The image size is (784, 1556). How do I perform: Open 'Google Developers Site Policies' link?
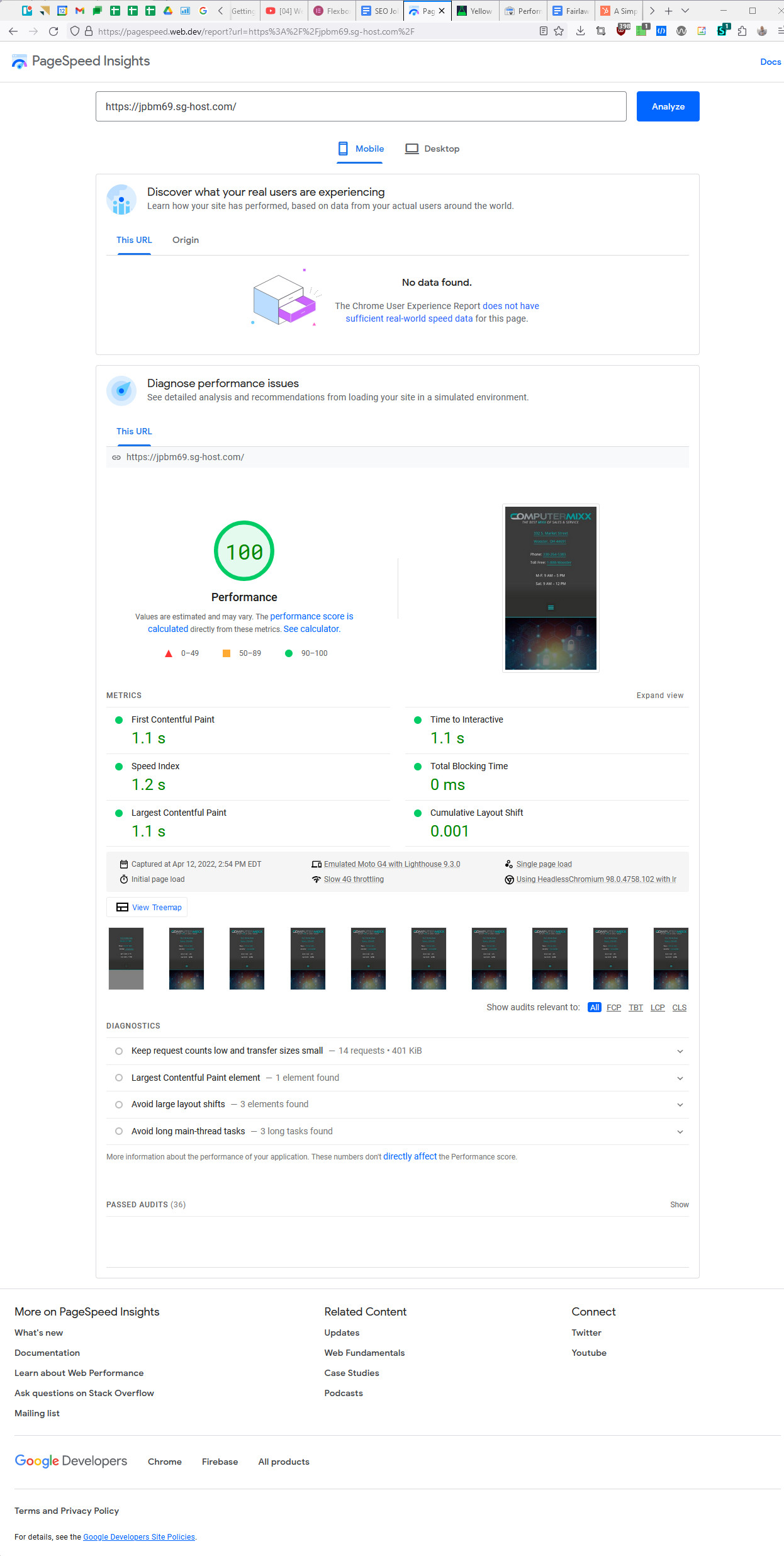point(139,1536)
